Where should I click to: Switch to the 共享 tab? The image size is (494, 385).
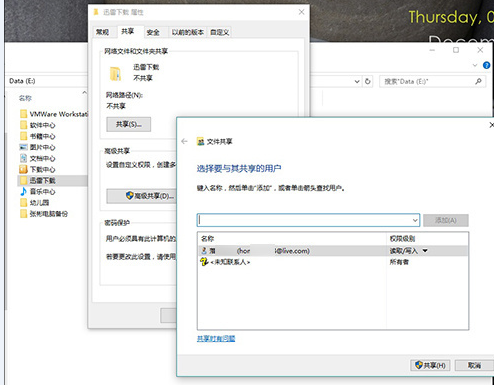[x=128, y=31]
